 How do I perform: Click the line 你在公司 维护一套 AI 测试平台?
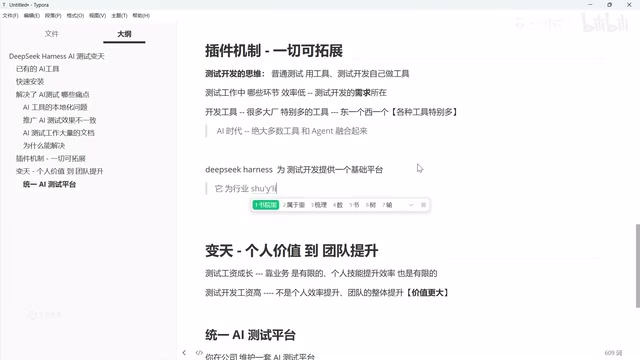click(260, 356)
